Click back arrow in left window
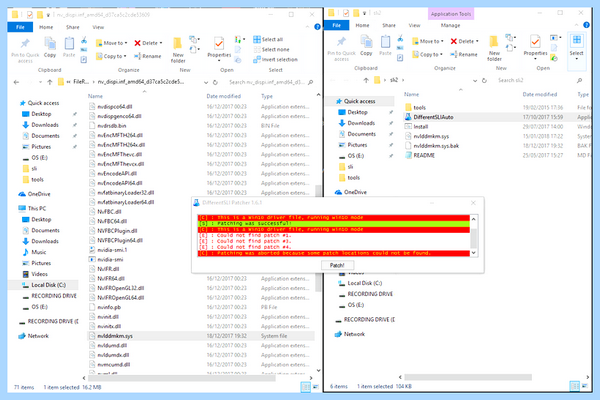Screen dimensions: 600x400 (x=16, y=82)
